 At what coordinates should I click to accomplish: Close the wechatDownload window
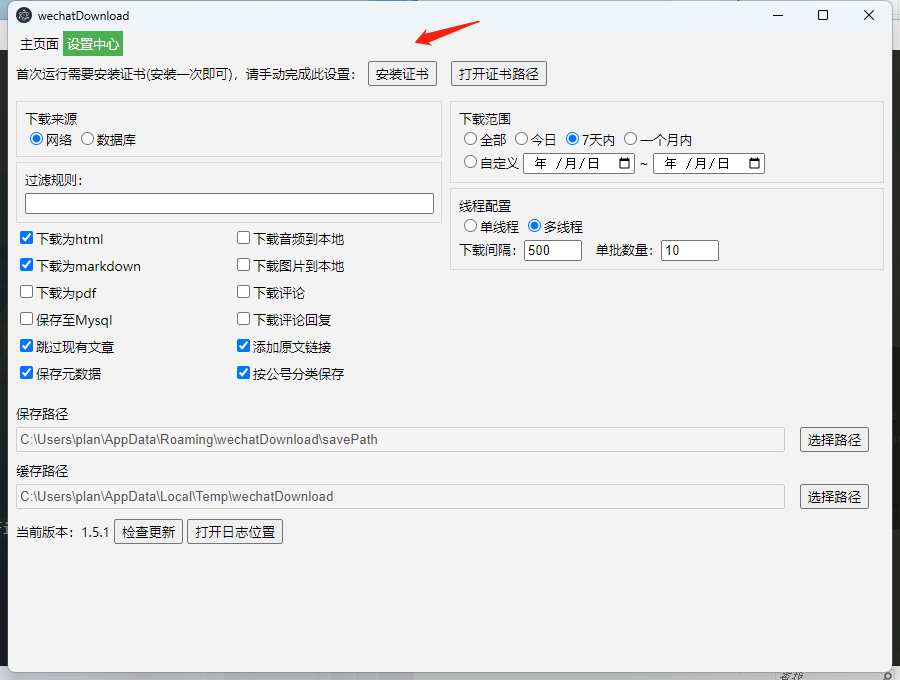(868, 15)
